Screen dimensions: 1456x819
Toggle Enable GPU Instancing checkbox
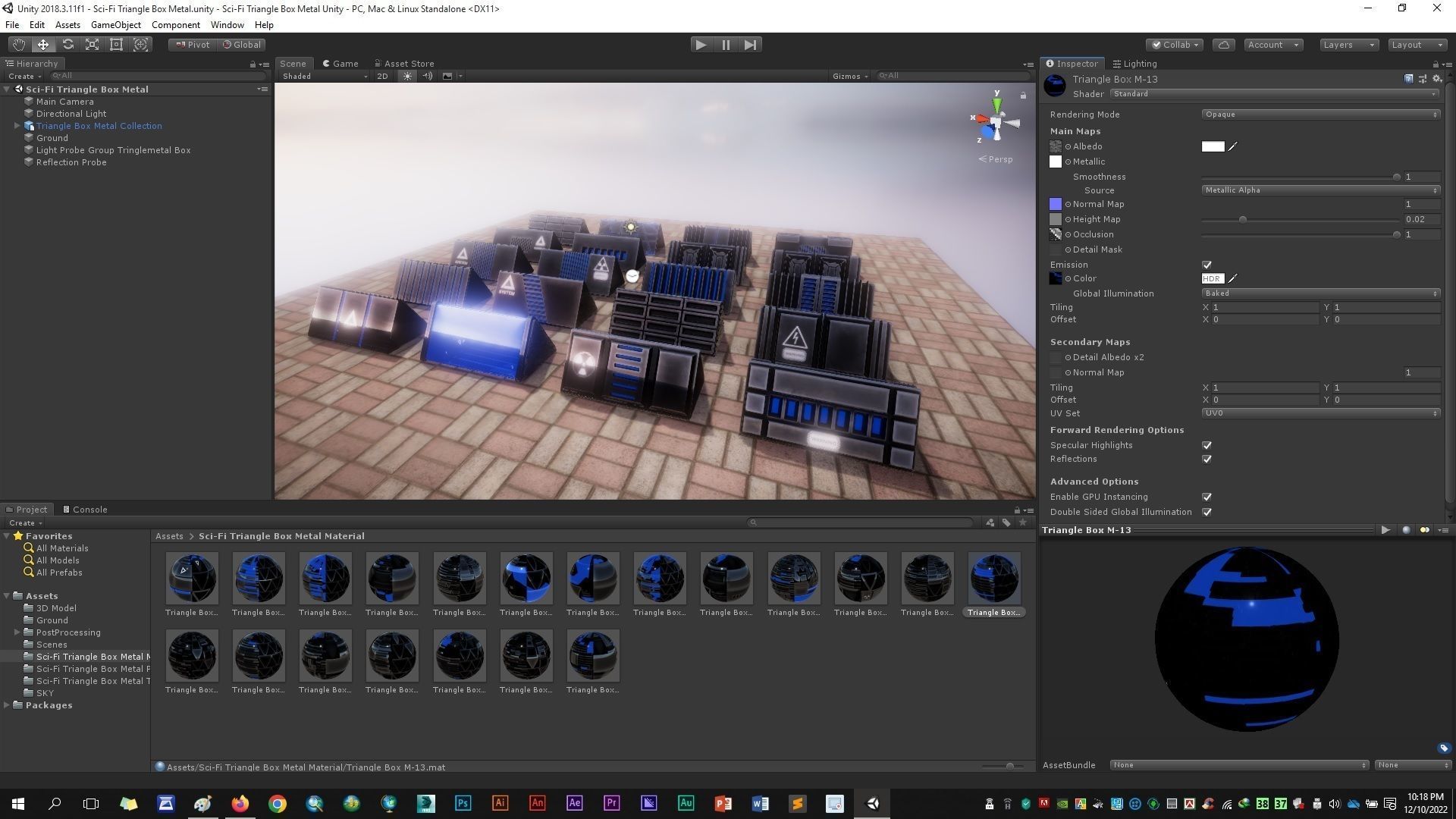click(1207, 497)
